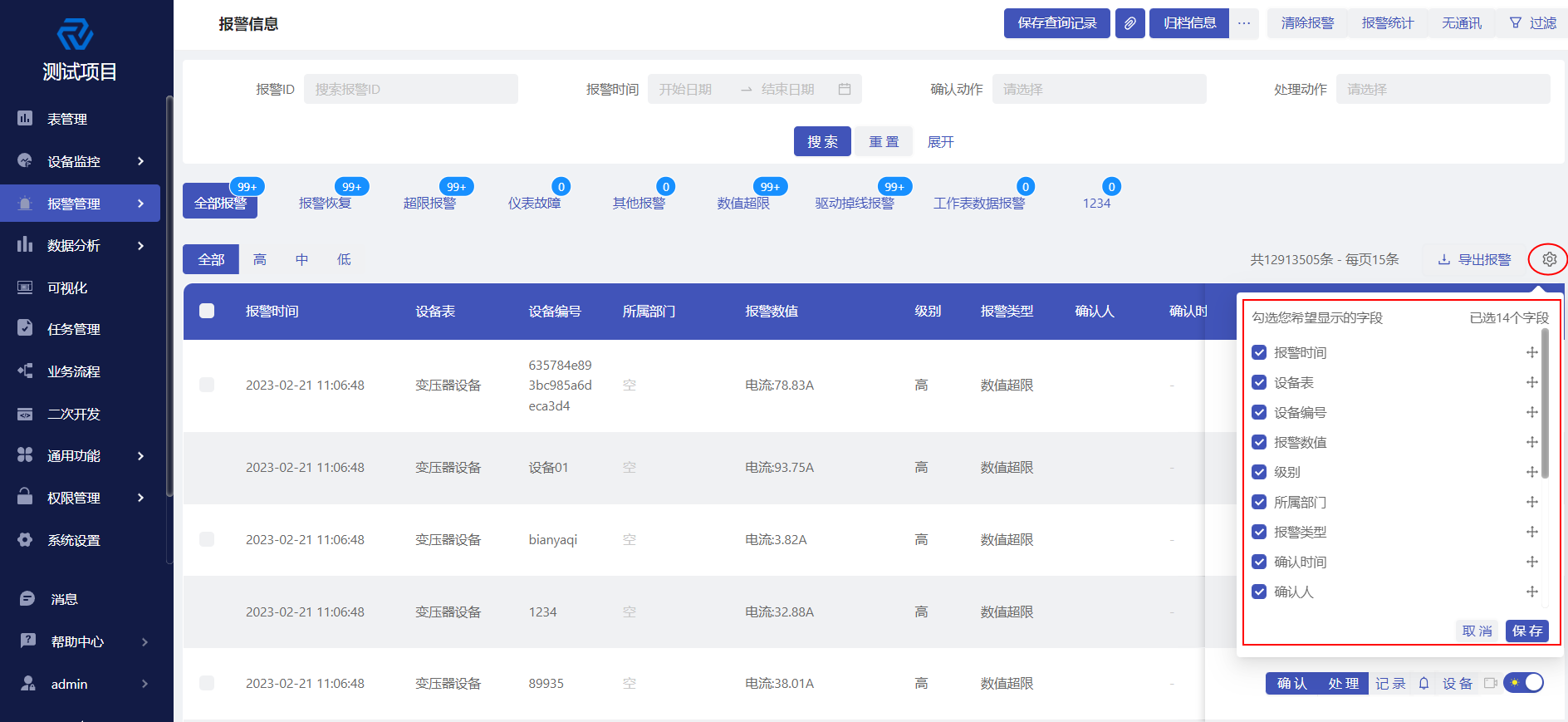Expand admin account menu arrow
Image resolution: width=1568 pixels, height=722 pixels.
tap(145, 684)
